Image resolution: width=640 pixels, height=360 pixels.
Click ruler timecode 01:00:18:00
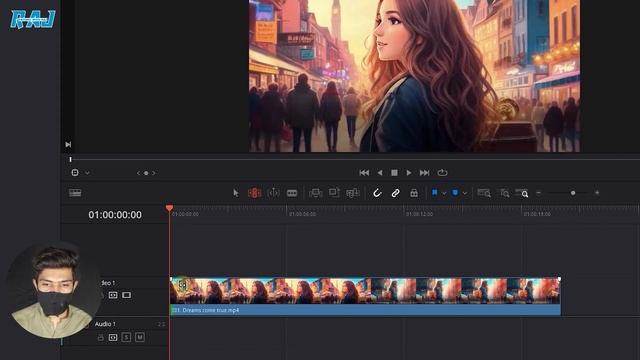(x=537, y=214)
